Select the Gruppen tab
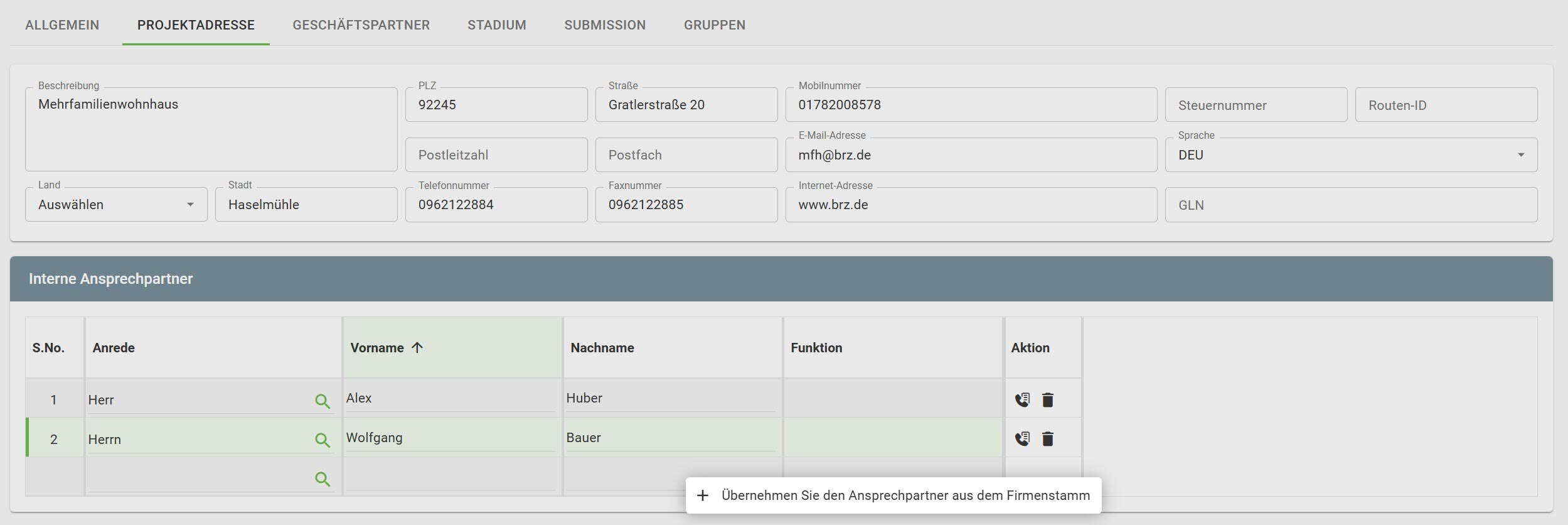 pyautogui.click(x=714, y=25)
